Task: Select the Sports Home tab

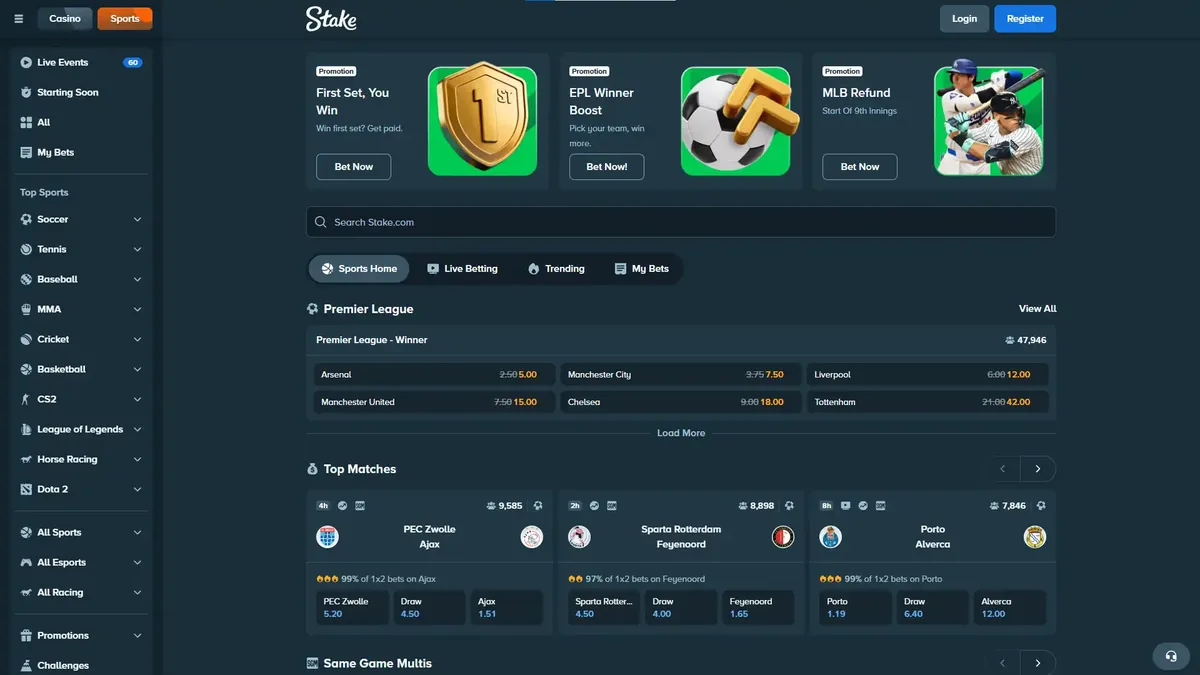Action: click(359, 269)
